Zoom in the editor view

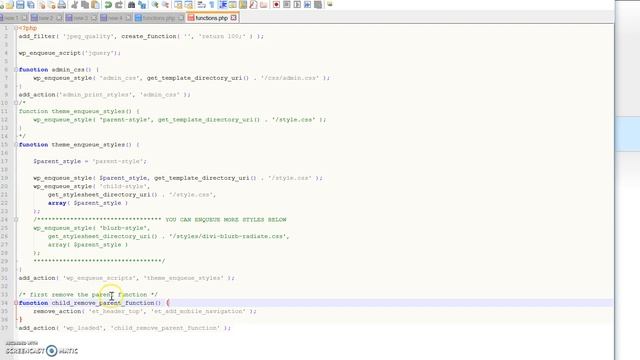coord(155,5)
